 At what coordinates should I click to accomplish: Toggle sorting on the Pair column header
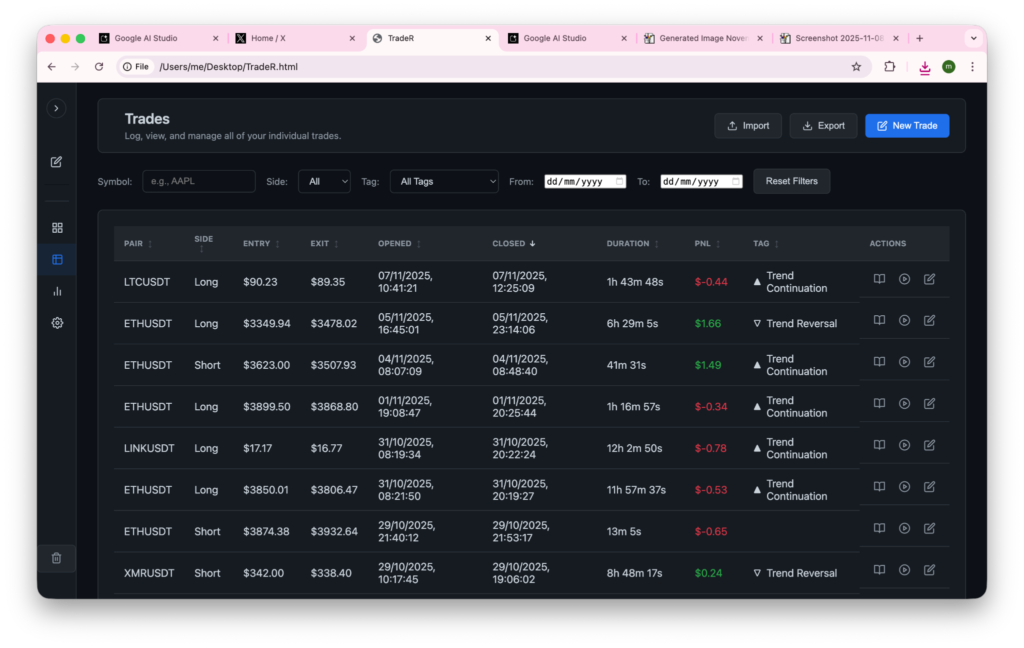[138, 243]
